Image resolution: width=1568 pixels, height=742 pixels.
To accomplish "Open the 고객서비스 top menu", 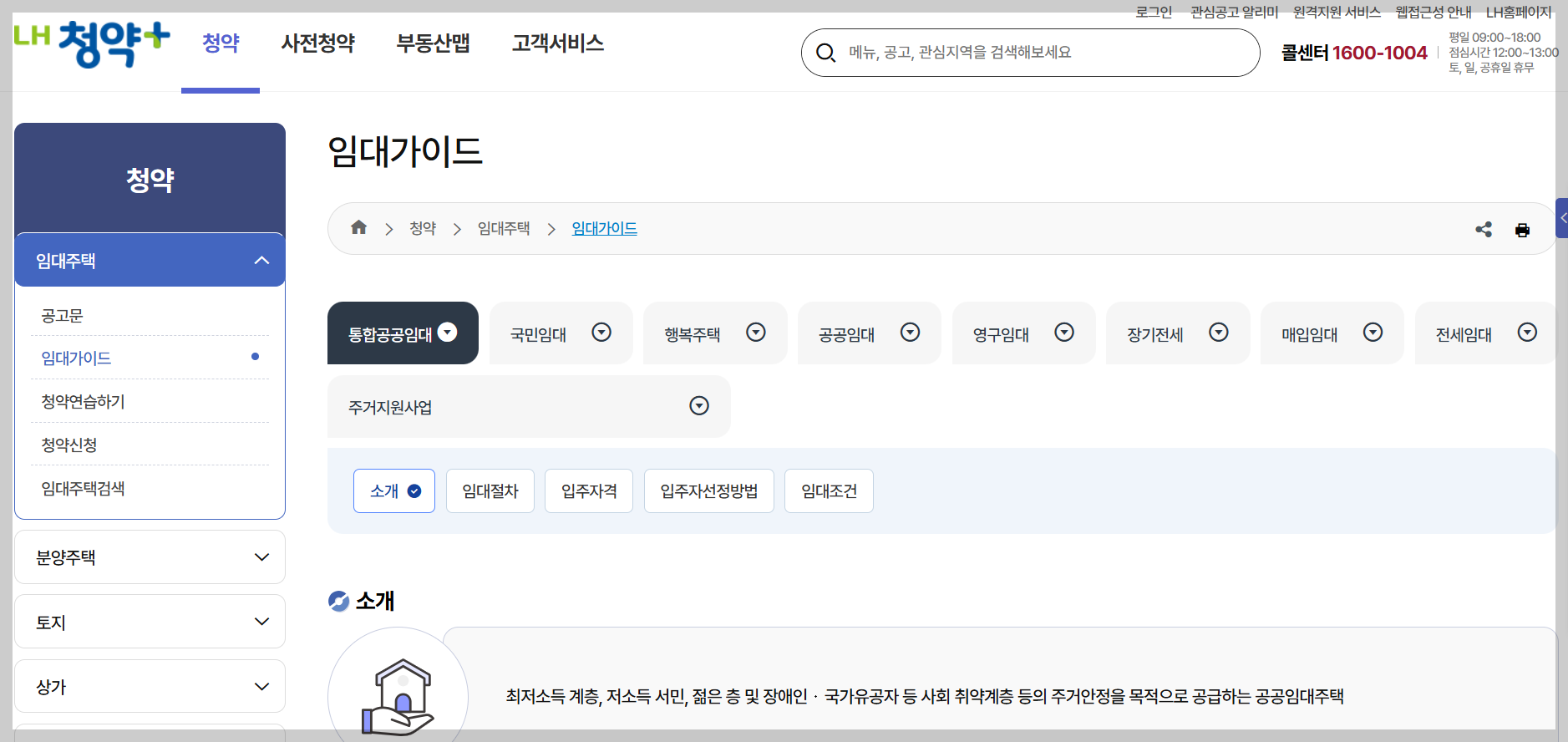I will pos(558,43).
